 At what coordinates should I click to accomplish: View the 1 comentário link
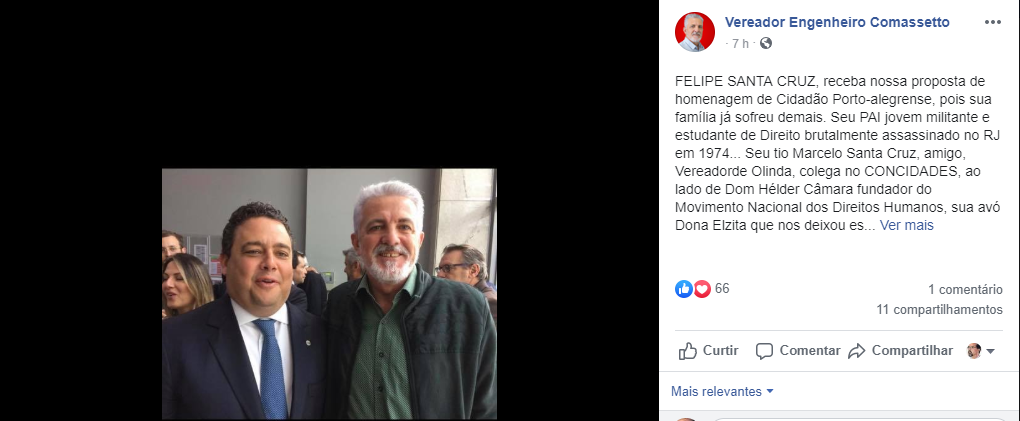(965, 290)
